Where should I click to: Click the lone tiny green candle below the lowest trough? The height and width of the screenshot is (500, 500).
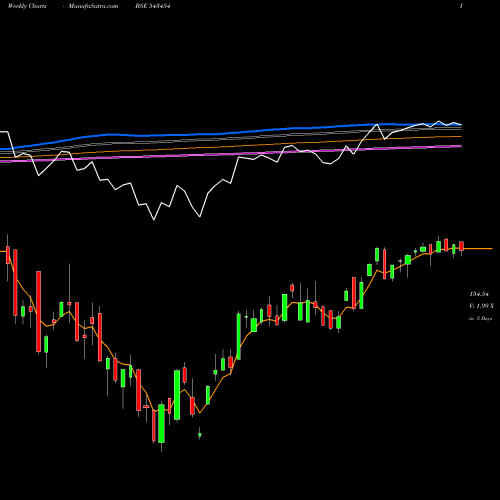point(200,434)
